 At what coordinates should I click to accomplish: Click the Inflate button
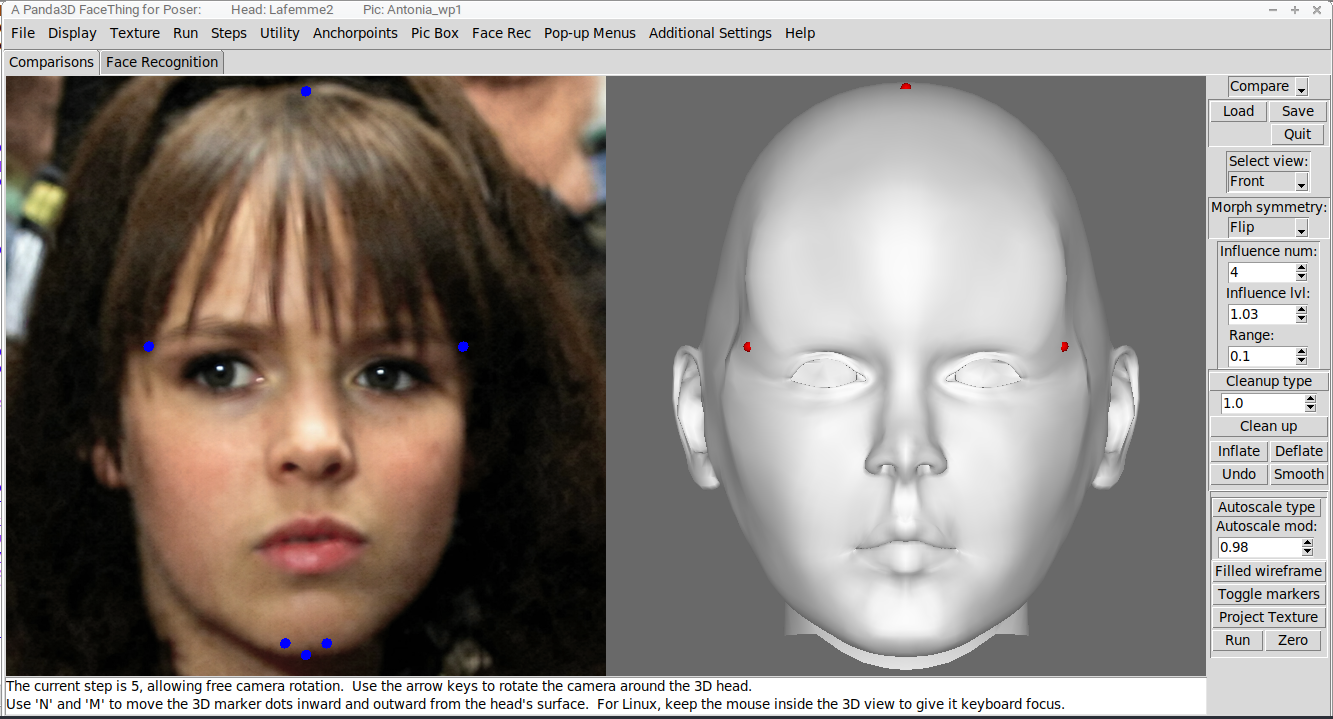pyautogui.click(x=1239, y=451)
